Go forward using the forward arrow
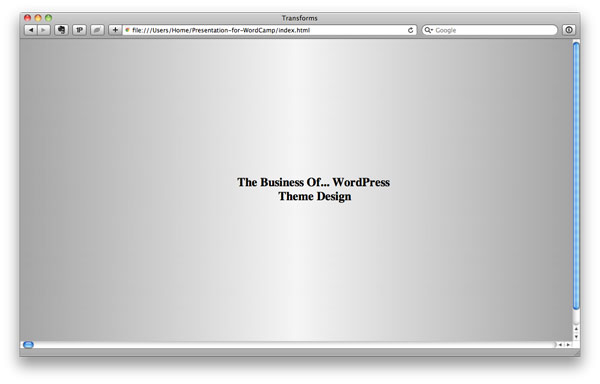The height and width of the screenshot is (384, 600). point(44,30)
